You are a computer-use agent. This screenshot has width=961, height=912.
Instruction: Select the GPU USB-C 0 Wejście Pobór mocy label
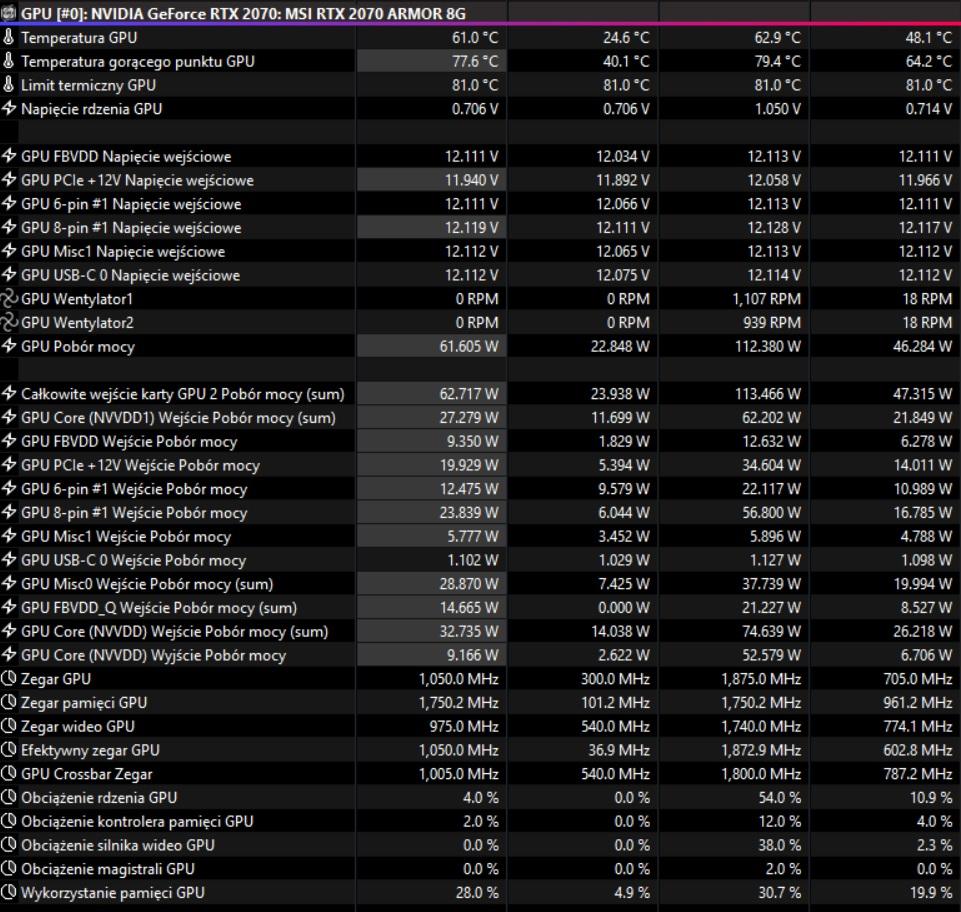click(x=133, y=560)
